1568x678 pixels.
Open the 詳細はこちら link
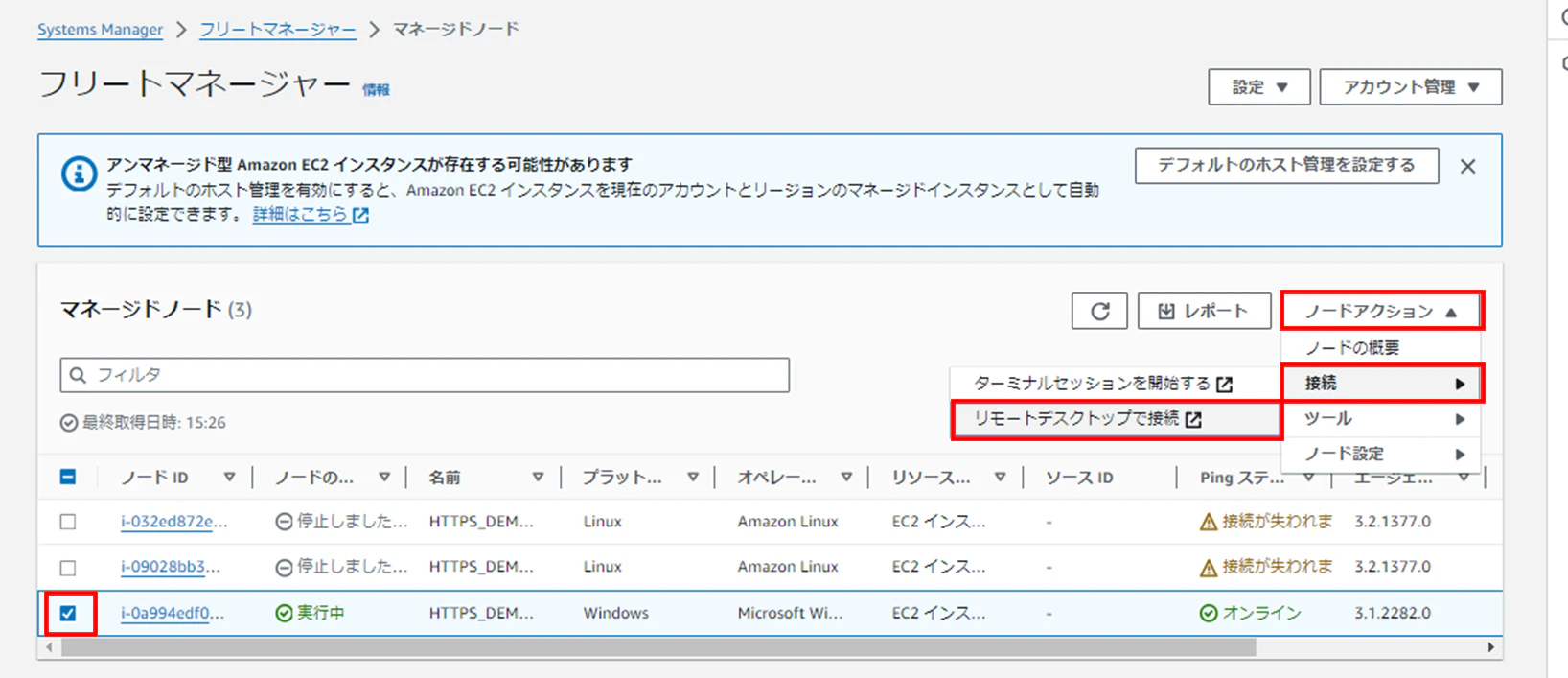coord(300,215)
